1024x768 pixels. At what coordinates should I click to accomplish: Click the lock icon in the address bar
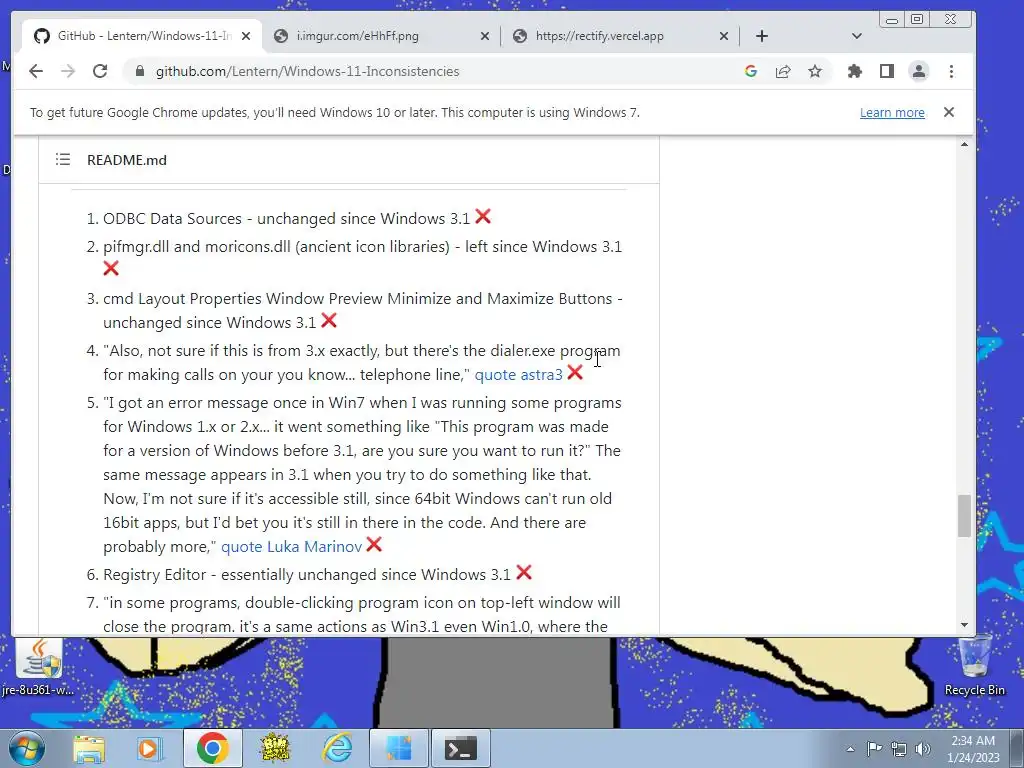[139, 71]
